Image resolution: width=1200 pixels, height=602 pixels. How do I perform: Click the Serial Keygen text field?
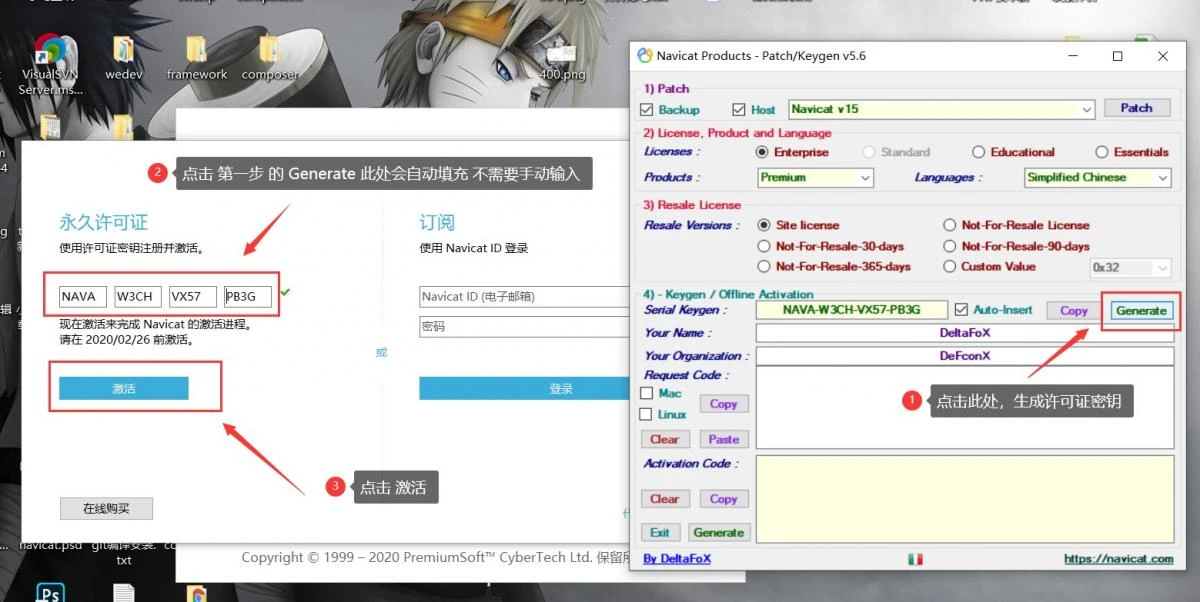851,310
